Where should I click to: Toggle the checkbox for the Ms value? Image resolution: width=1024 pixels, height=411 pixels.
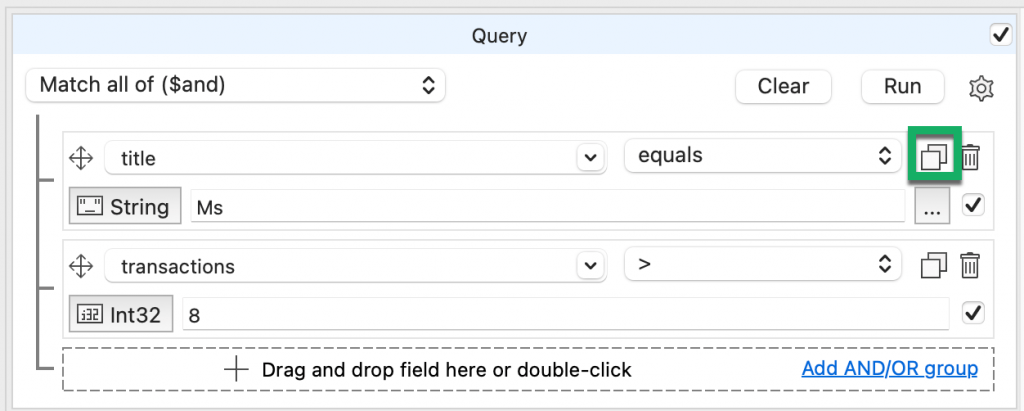(x=972, y=206)
